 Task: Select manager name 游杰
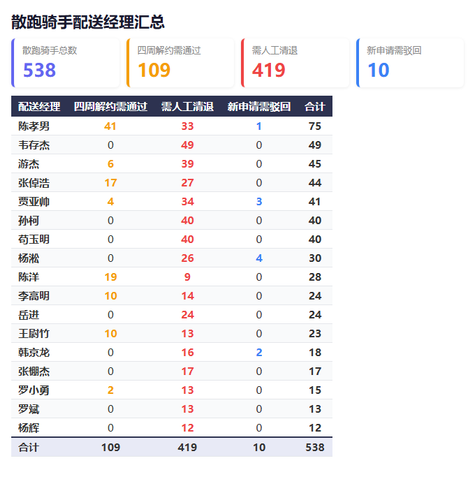pyautogui.click(x=29, y=164)
